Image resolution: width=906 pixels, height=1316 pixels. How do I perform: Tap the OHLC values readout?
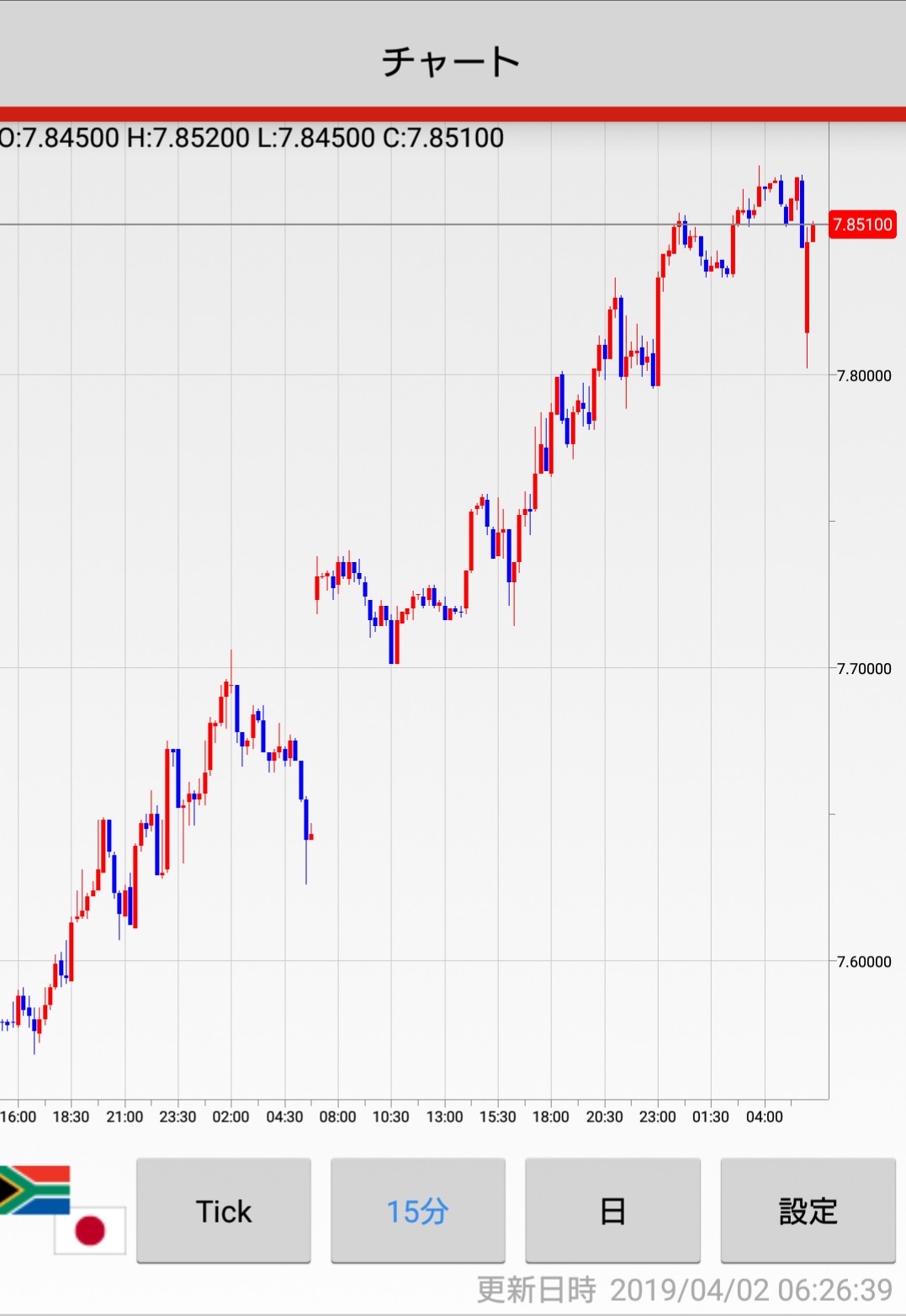click(x=251, y=138)
